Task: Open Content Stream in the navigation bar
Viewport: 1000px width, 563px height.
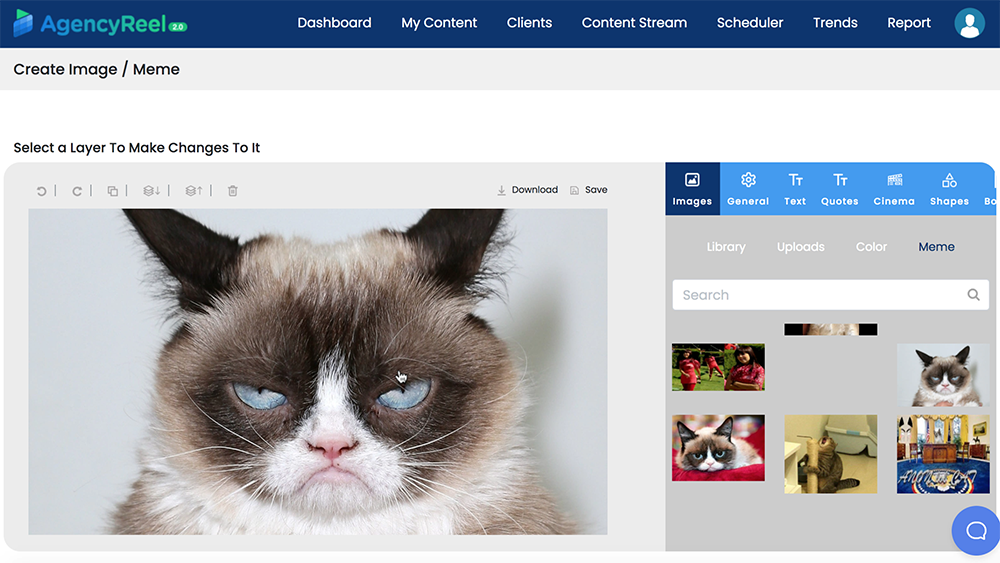Action: click(x=634, y=23)
